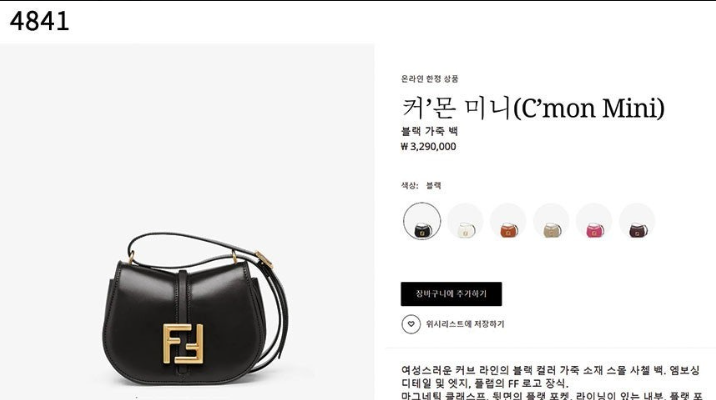
Task: Pick the dark burgundy bag color swatch
Action: click(x=637, y=221)
